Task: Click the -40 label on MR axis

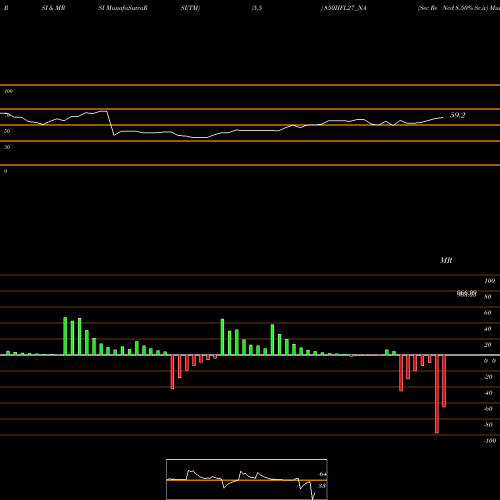Action: click(488, 393)
